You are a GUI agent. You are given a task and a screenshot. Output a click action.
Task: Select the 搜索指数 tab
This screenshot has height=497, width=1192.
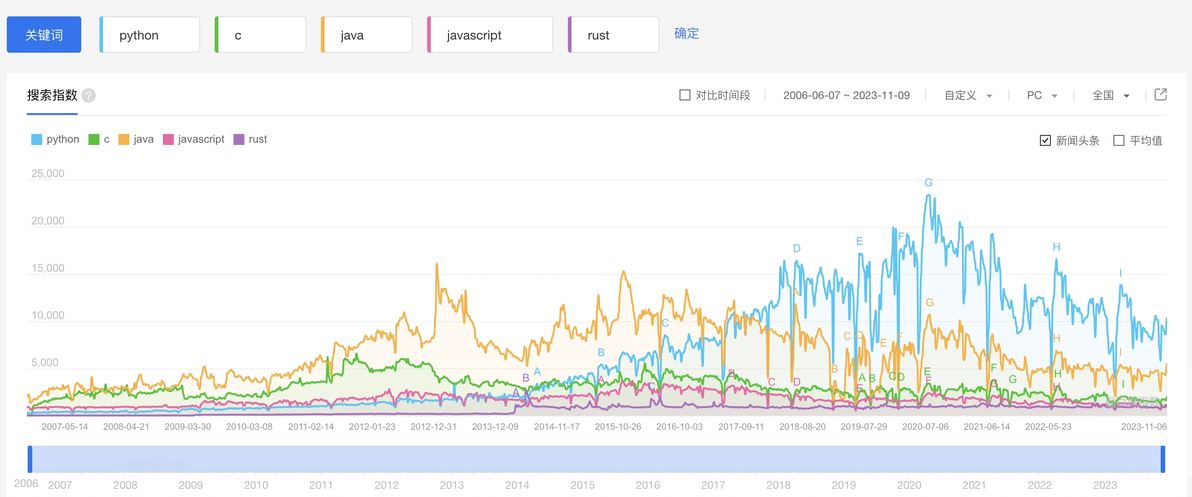52,95
